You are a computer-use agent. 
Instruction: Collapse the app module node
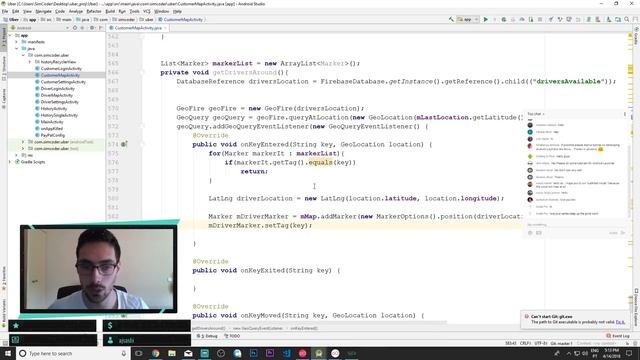[10, 36]
